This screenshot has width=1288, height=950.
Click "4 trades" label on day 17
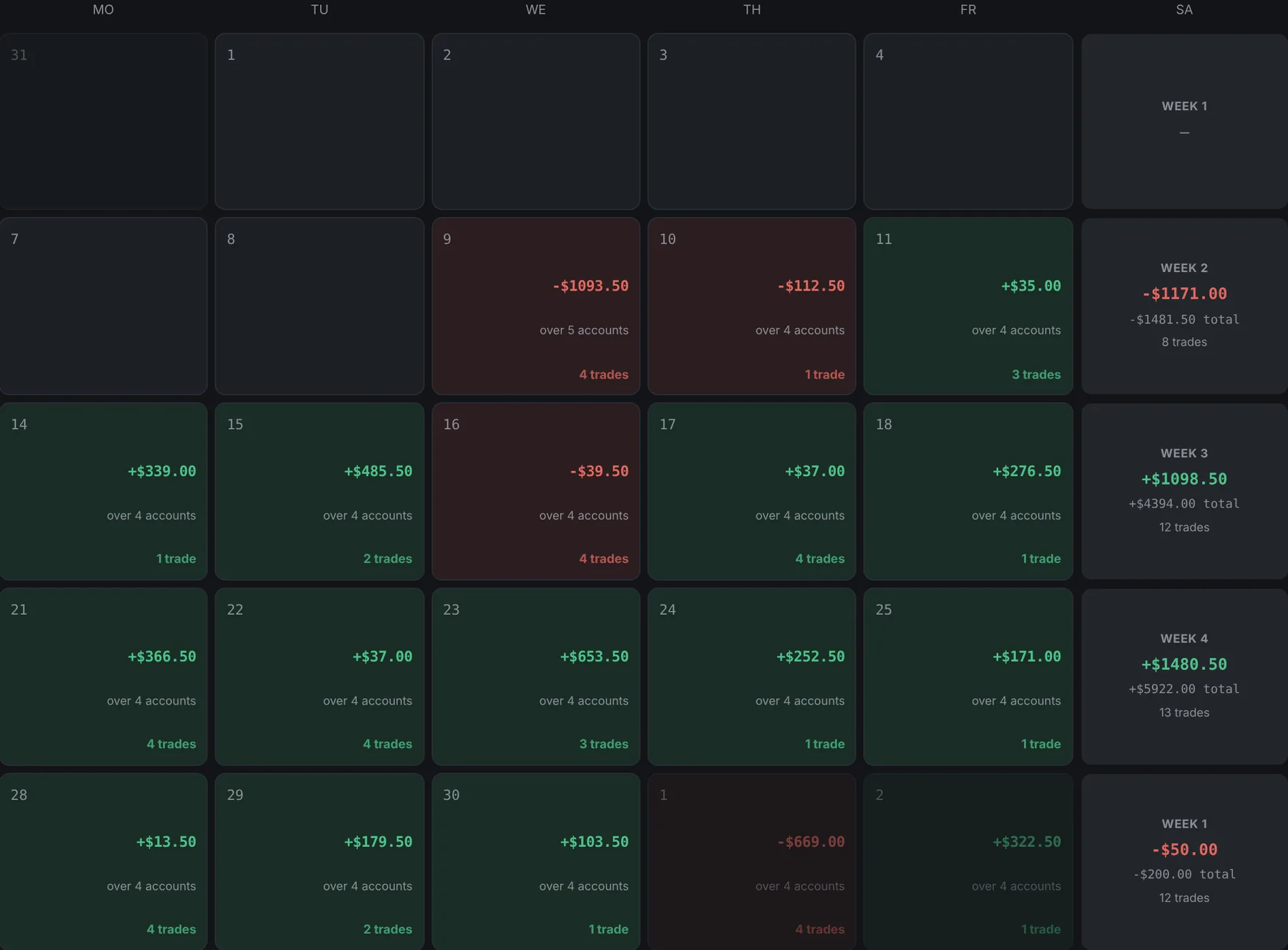(x=820, y=558)
